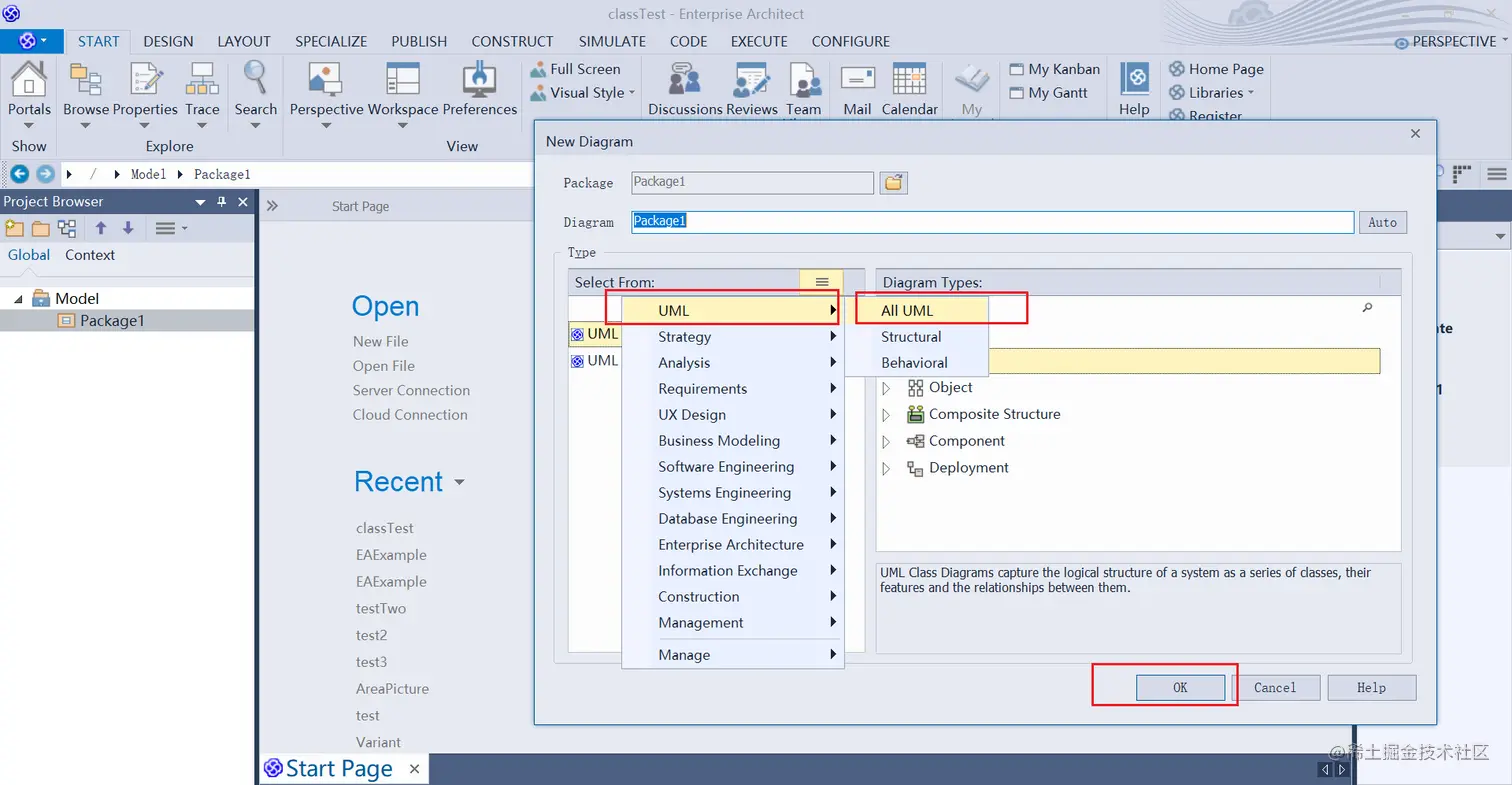Open the CONFIGURE ribbon tab

tap(851, 41)
